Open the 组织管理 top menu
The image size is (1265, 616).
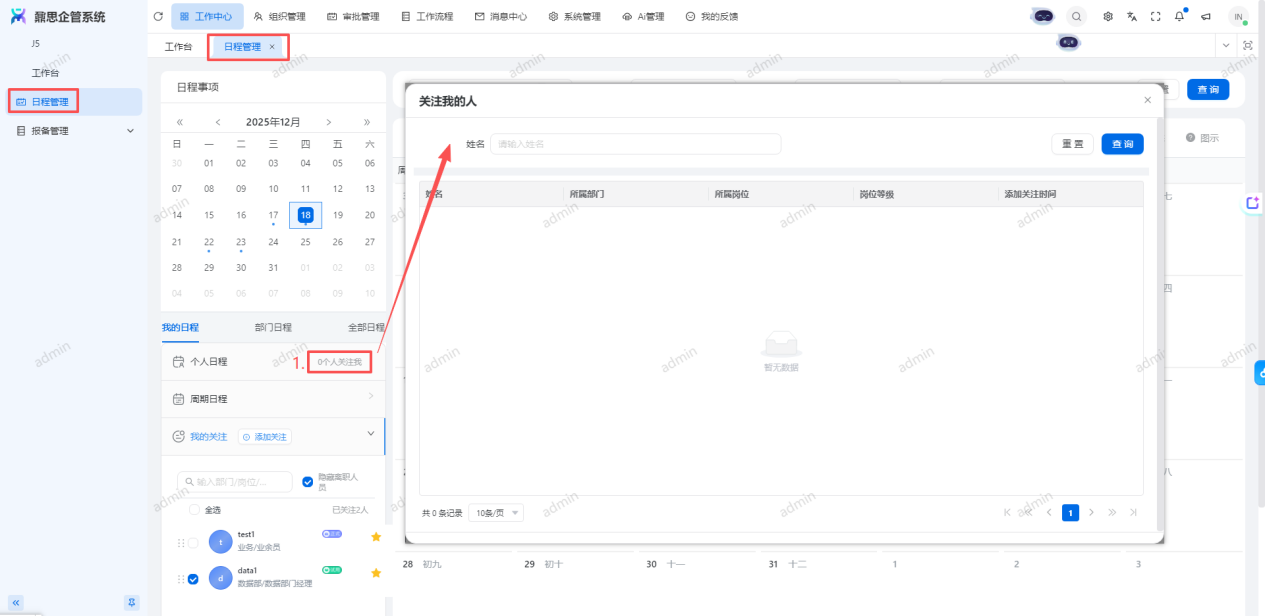coord(279,17)
